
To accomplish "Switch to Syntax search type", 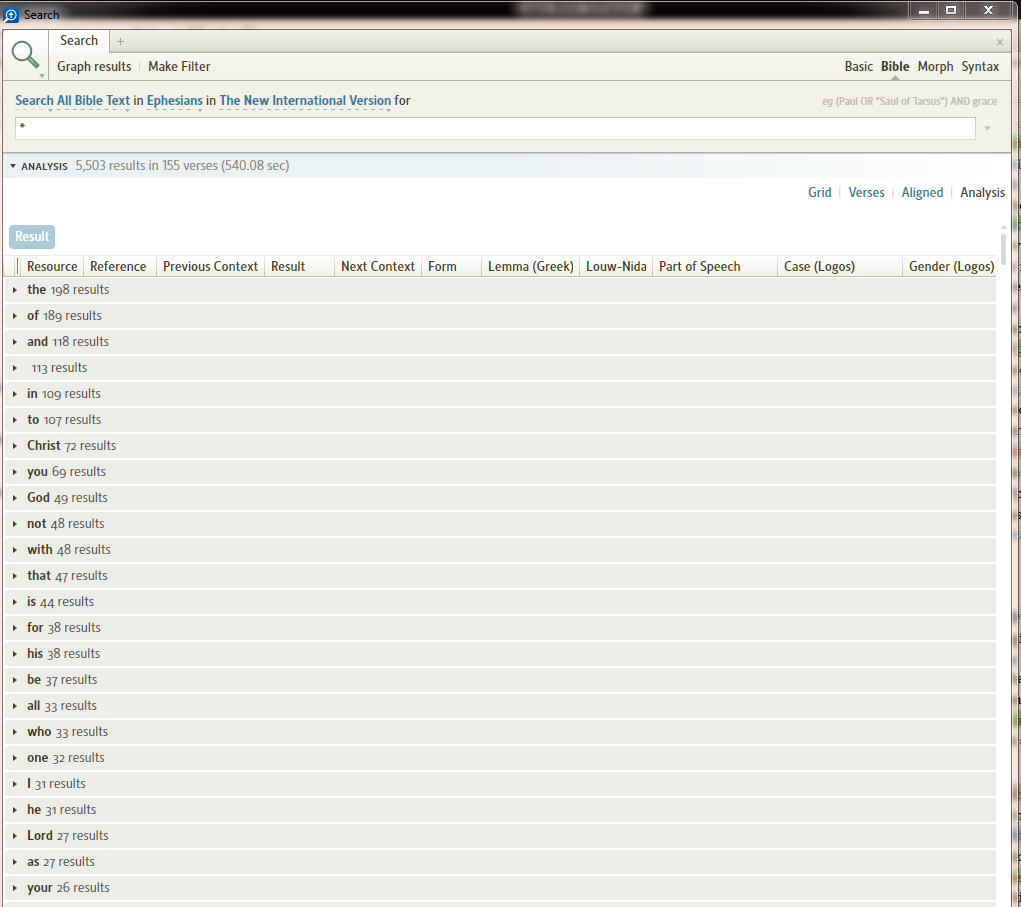I will click(x=980, y=66).
